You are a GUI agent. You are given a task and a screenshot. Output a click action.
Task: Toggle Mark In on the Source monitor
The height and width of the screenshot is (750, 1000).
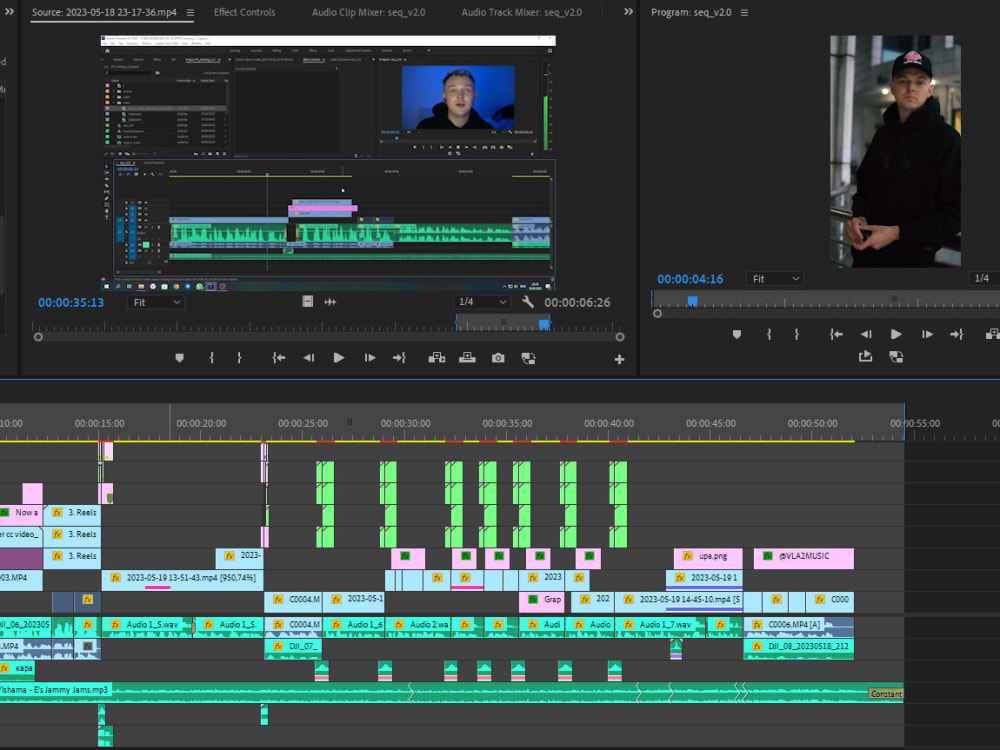(213, 357)
